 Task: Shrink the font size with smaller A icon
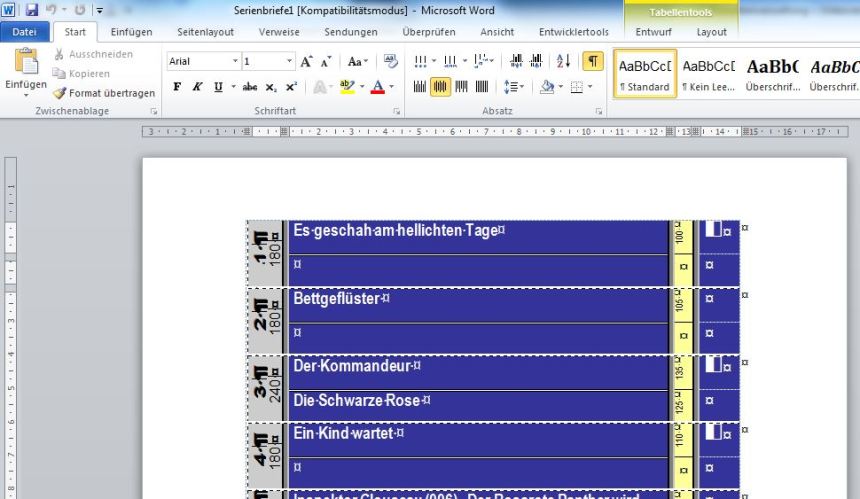coord(326,61)
